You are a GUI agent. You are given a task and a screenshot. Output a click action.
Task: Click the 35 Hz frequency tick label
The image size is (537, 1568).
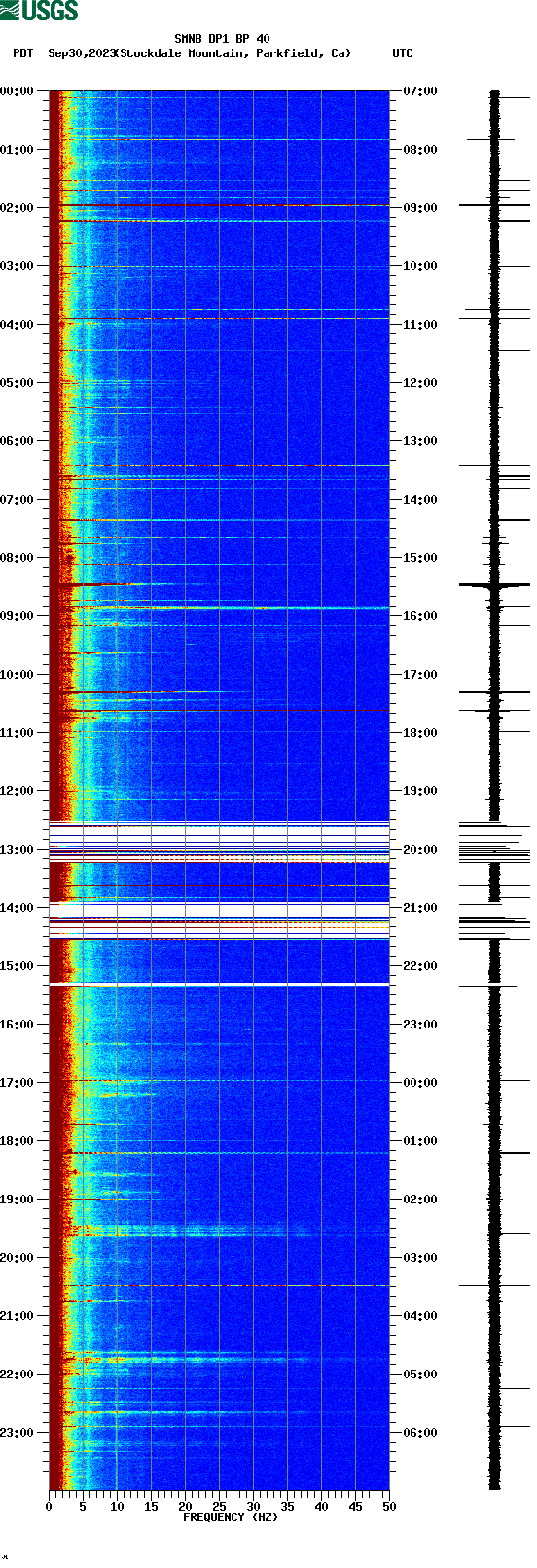point(287,1507)
